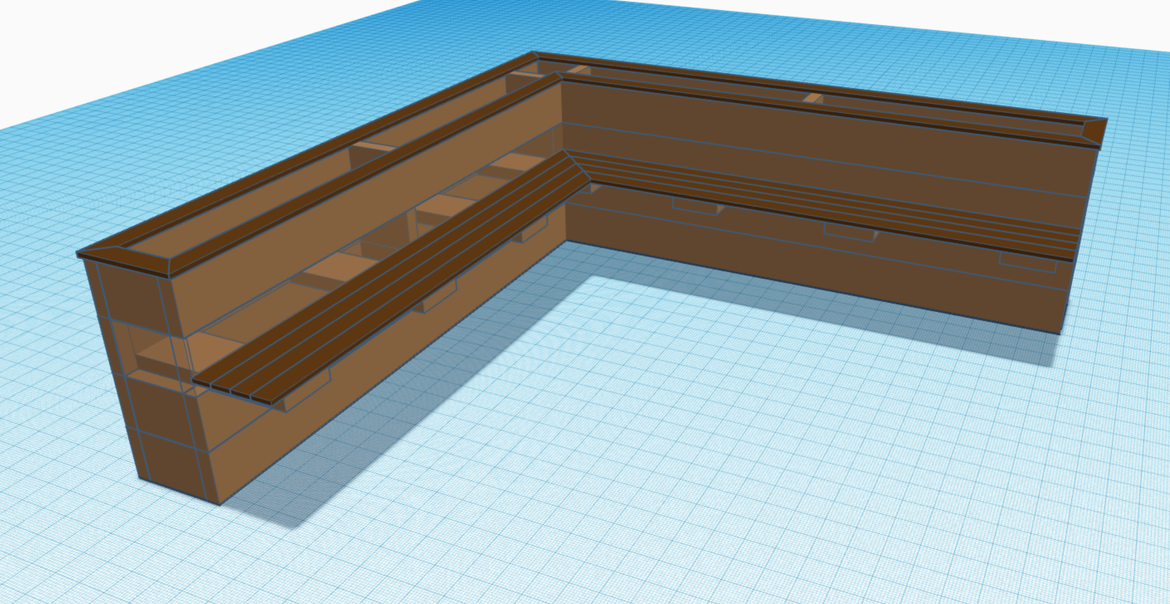
Task: Click rightmost support bracket under right bench
Action: point(1028,262)
